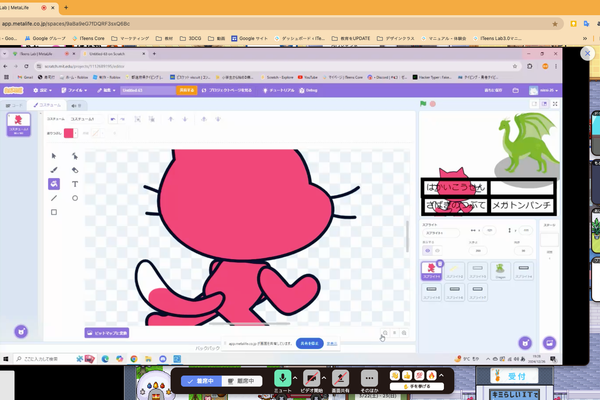Open the Scratch account dropdown in header

pyautogui.click(x=543, y=90)
